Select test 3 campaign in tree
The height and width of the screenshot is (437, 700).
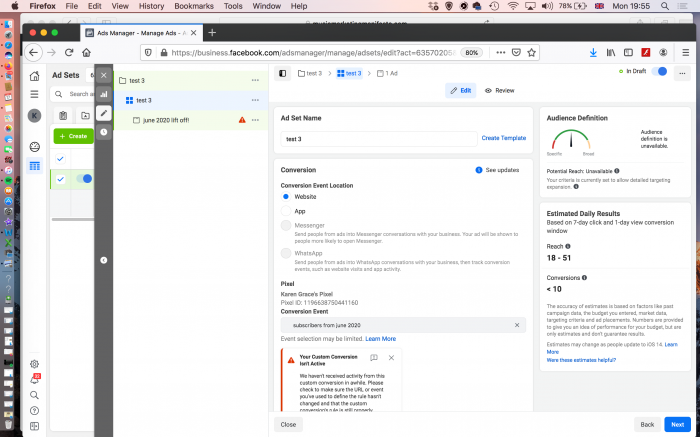pyautogui.click(x=137, y=80)
